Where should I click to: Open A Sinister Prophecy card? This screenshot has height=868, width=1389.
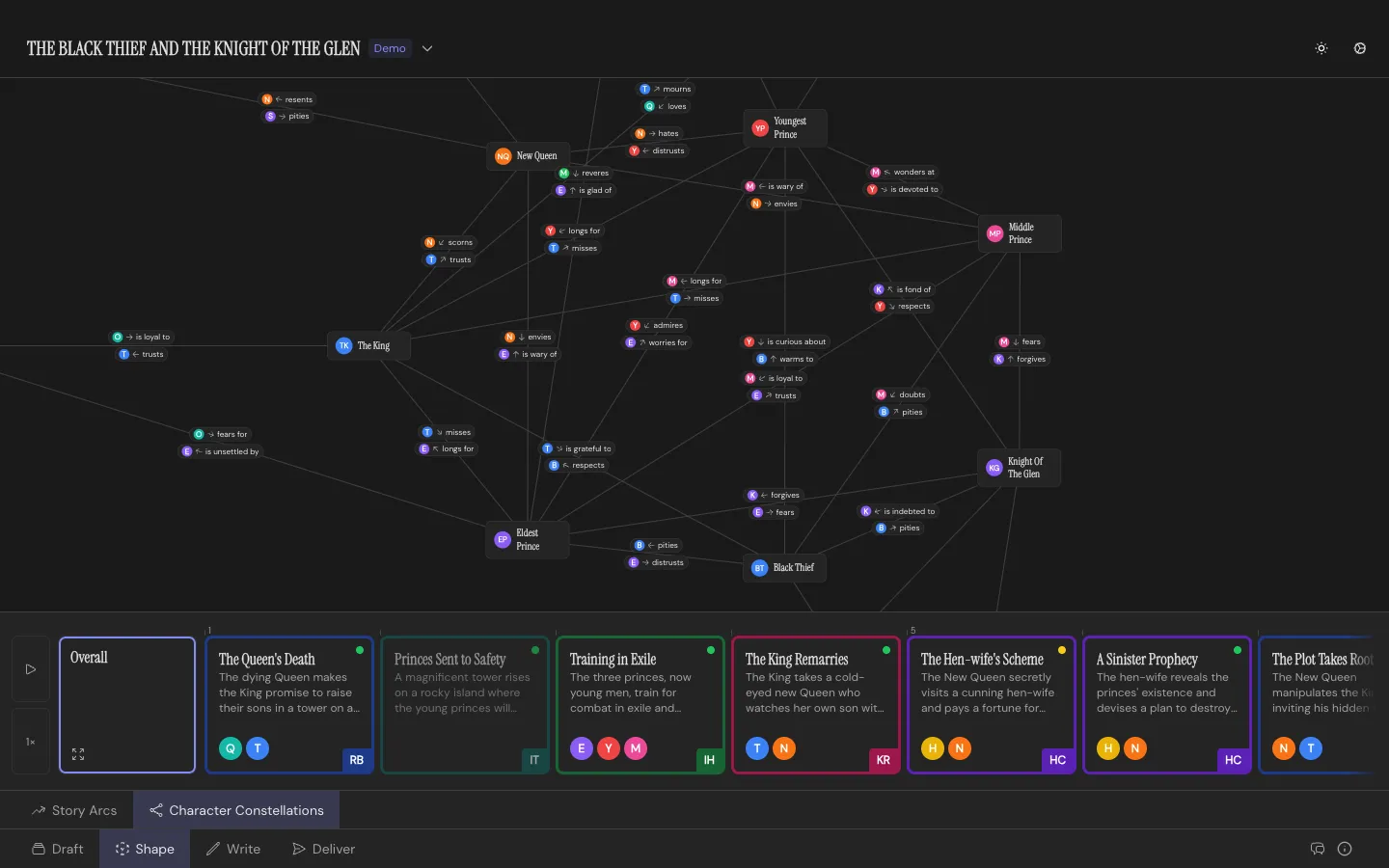tap(1167, 705)
